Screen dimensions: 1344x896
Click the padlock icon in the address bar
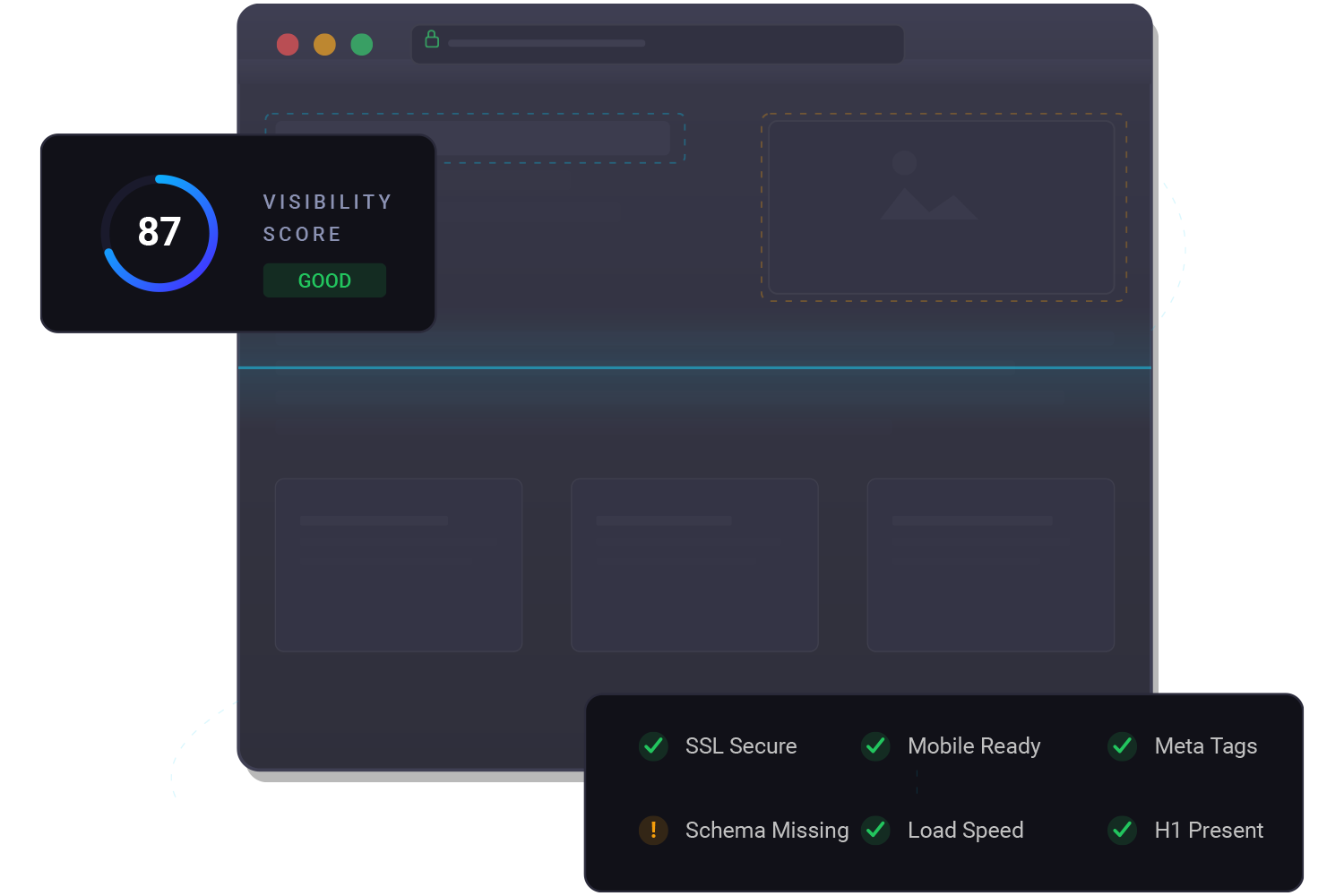click(433, 39)
